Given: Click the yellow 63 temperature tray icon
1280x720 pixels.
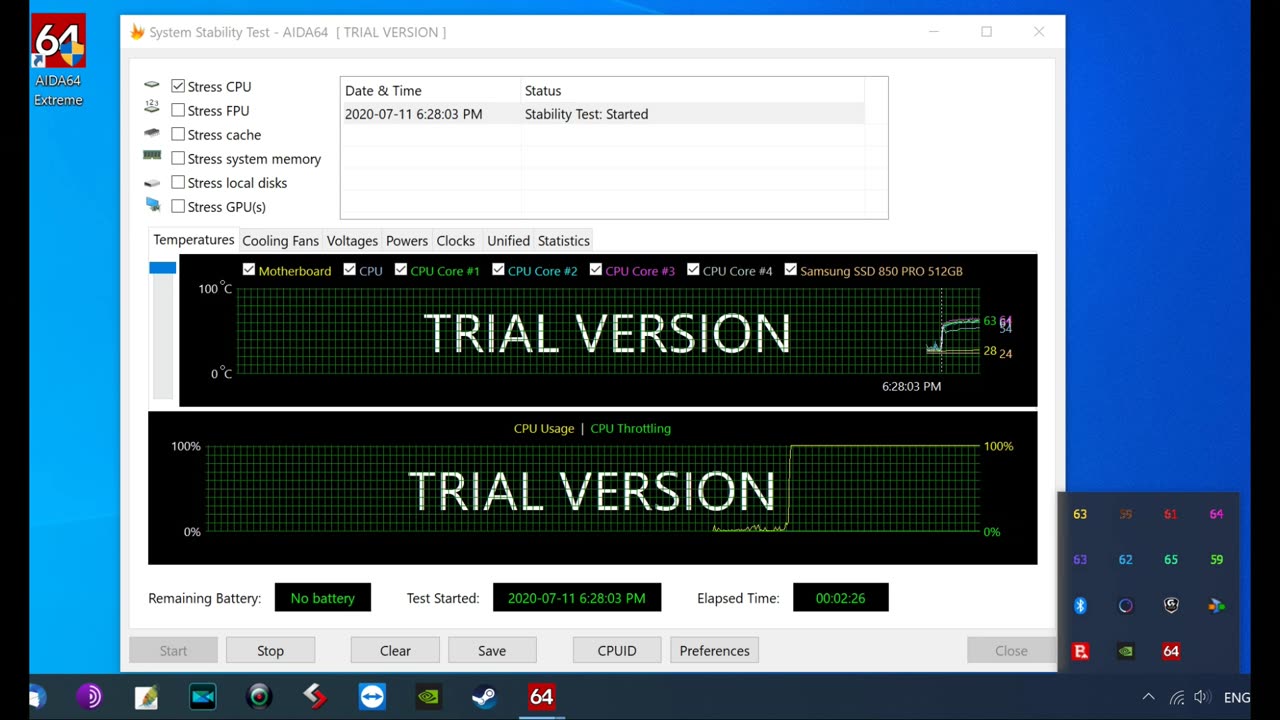Looking at the screenshot, I should tap(1080, 514).
